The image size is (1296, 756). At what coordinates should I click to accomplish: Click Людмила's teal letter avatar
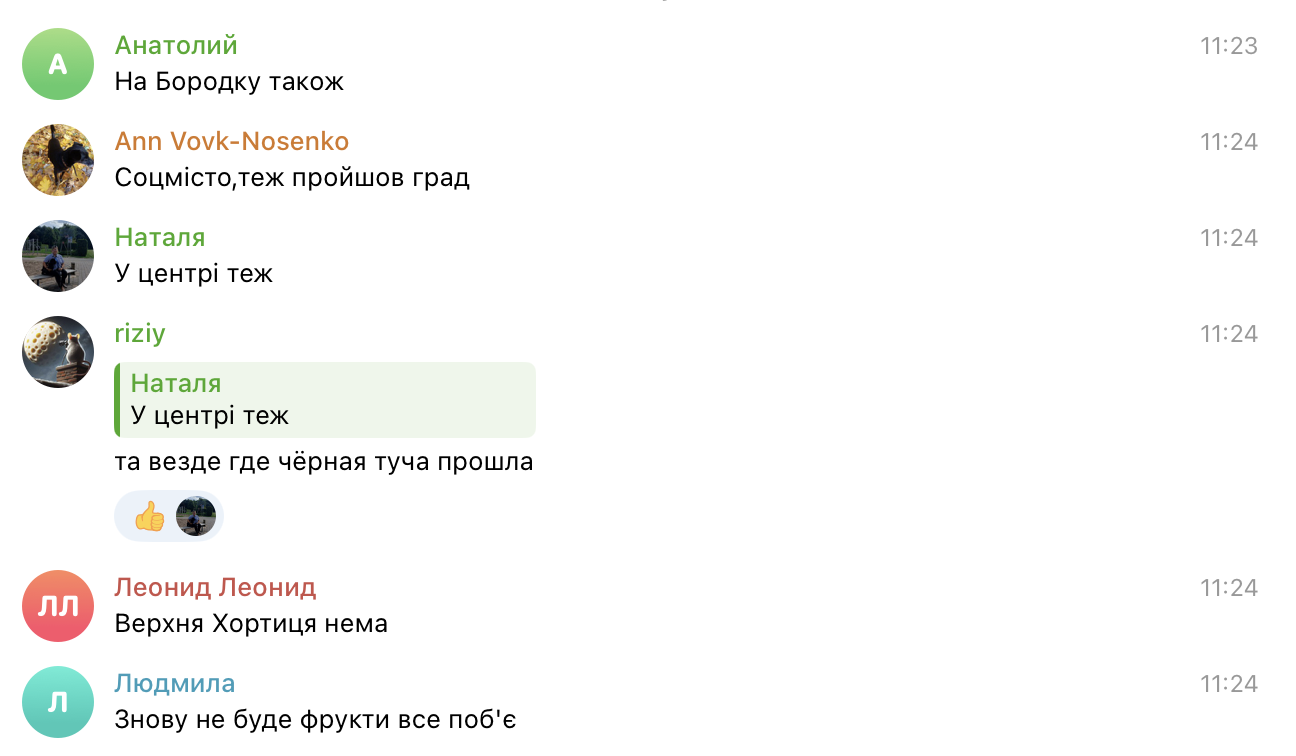[x=58, y=702]
